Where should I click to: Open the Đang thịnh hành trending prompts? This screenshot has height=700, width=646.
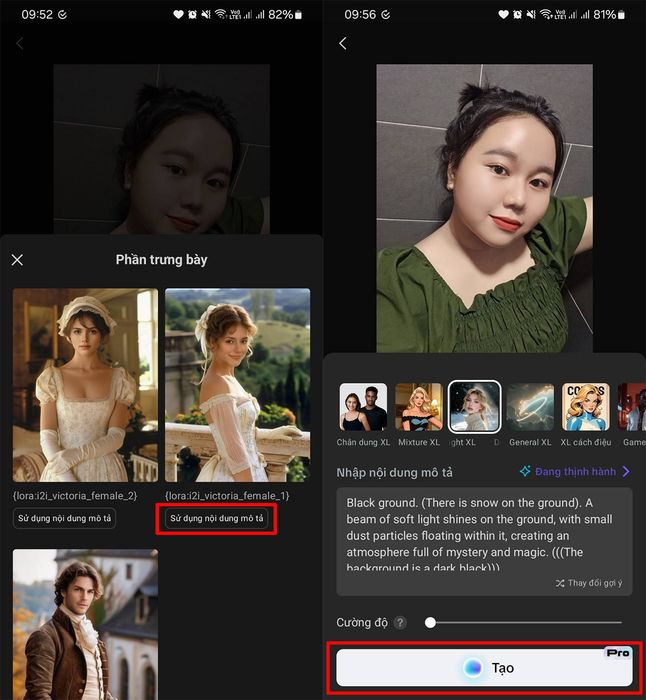click(x=575, y=471)
